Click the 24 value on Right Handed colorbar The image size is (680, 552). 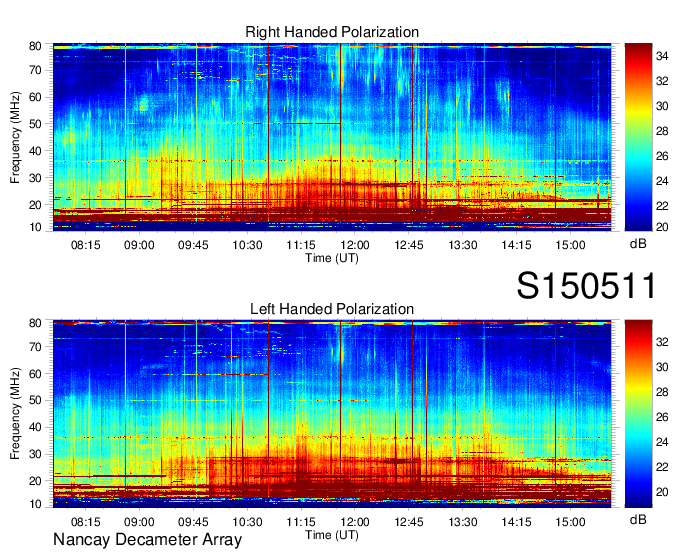click(x=662, y=181)
